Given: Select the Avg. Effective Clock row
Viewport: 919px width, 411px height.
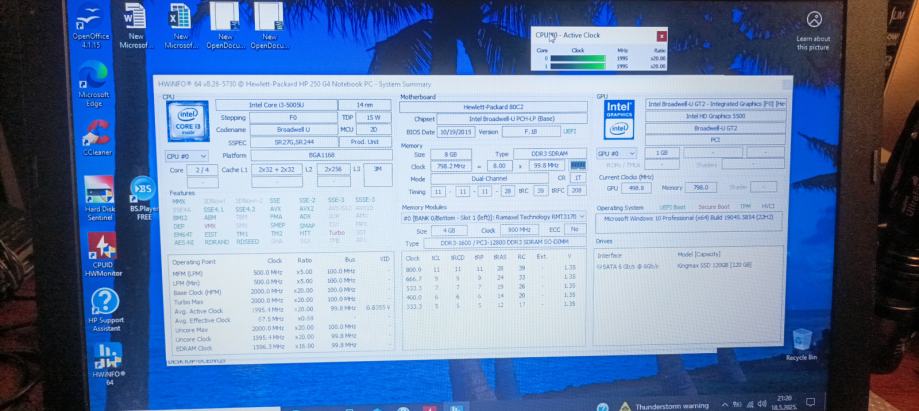Looking at the screenshot, I should point(281,320).
